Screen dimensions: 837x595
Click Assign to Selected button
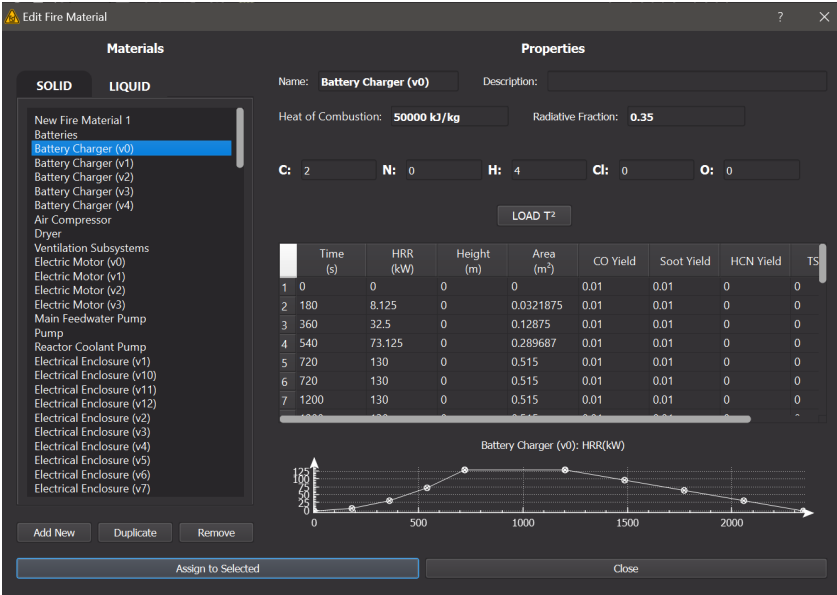218,568
